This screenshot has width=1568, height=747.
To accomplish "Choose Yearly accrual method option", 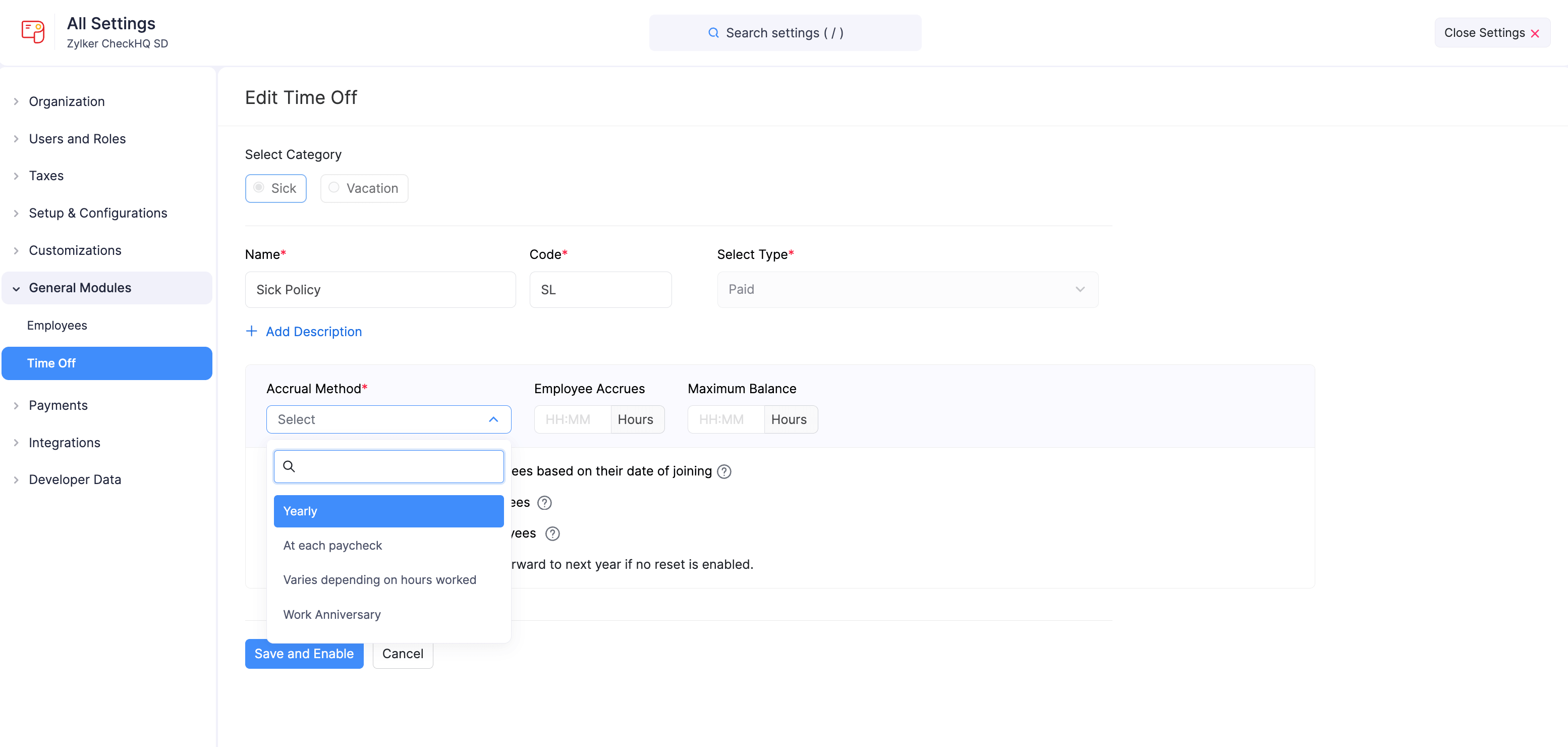I will tap(388, 511).
